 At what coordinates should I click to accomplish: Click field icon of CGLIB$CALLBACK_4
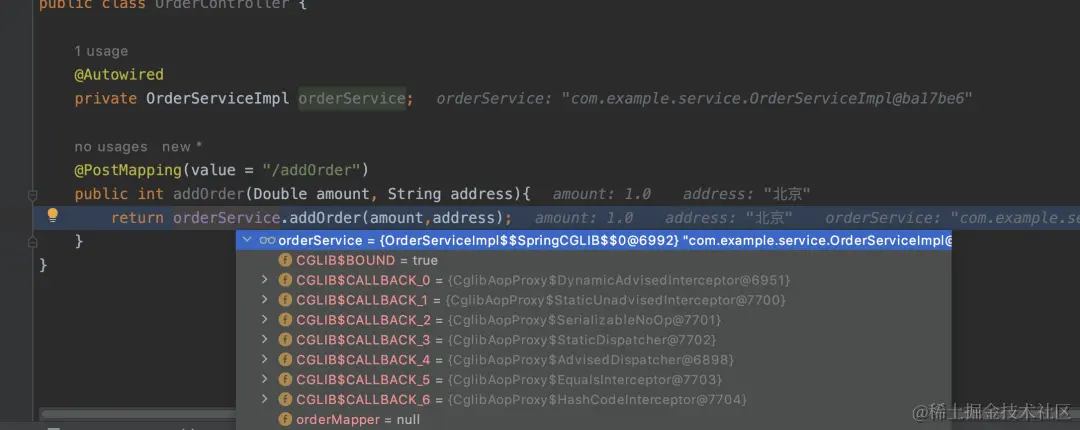tap(285, 360)
